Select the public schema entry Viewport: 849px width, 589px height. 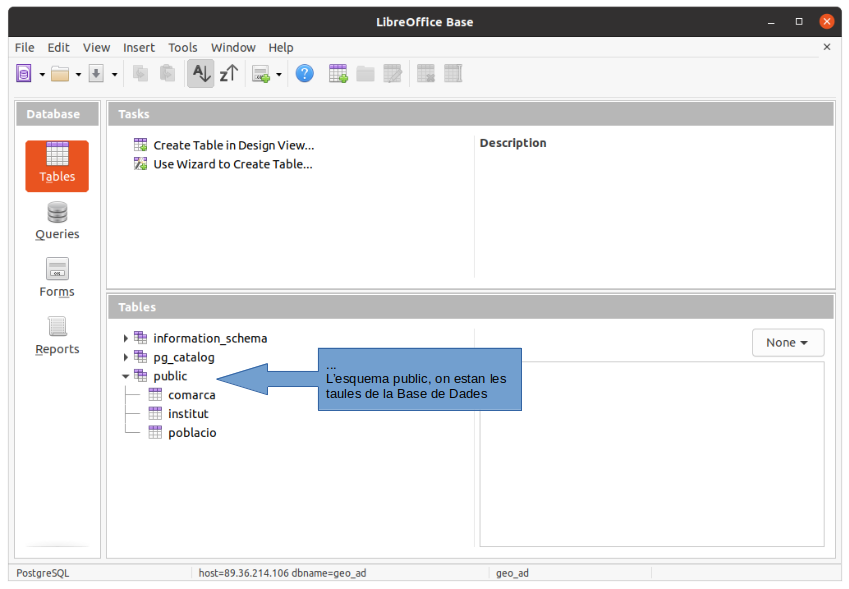170,376
